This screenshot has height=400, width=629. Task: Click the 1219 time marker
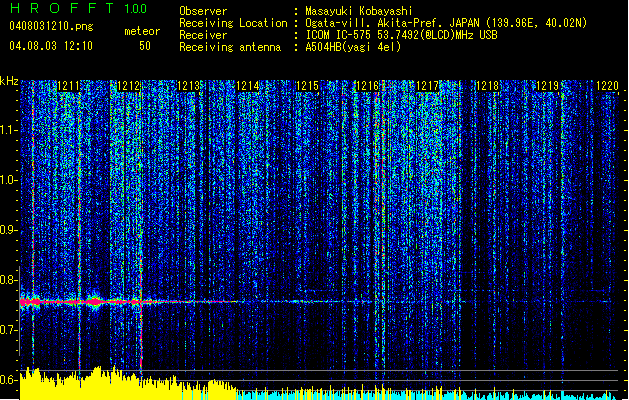[x=548, y=86]
